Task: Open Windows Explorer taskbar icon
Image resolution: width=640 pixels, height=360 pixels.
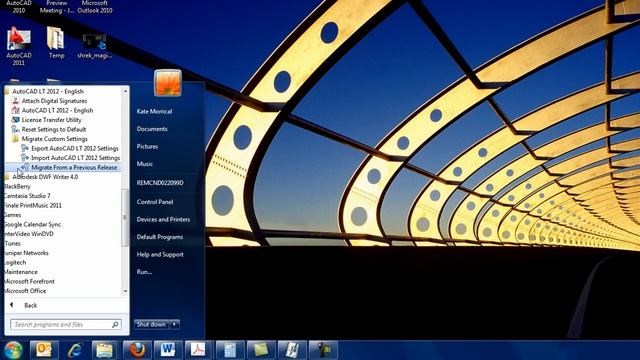Action: (x=104, y=350)
